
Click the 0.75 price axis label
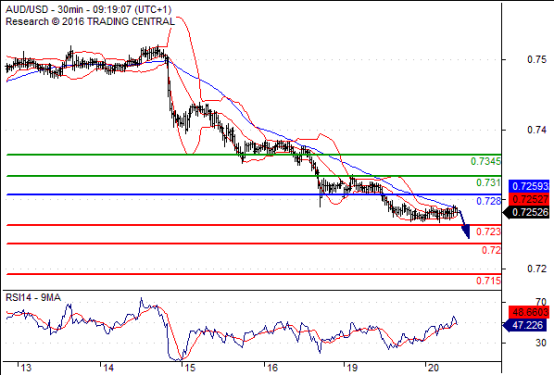(537, 59)
